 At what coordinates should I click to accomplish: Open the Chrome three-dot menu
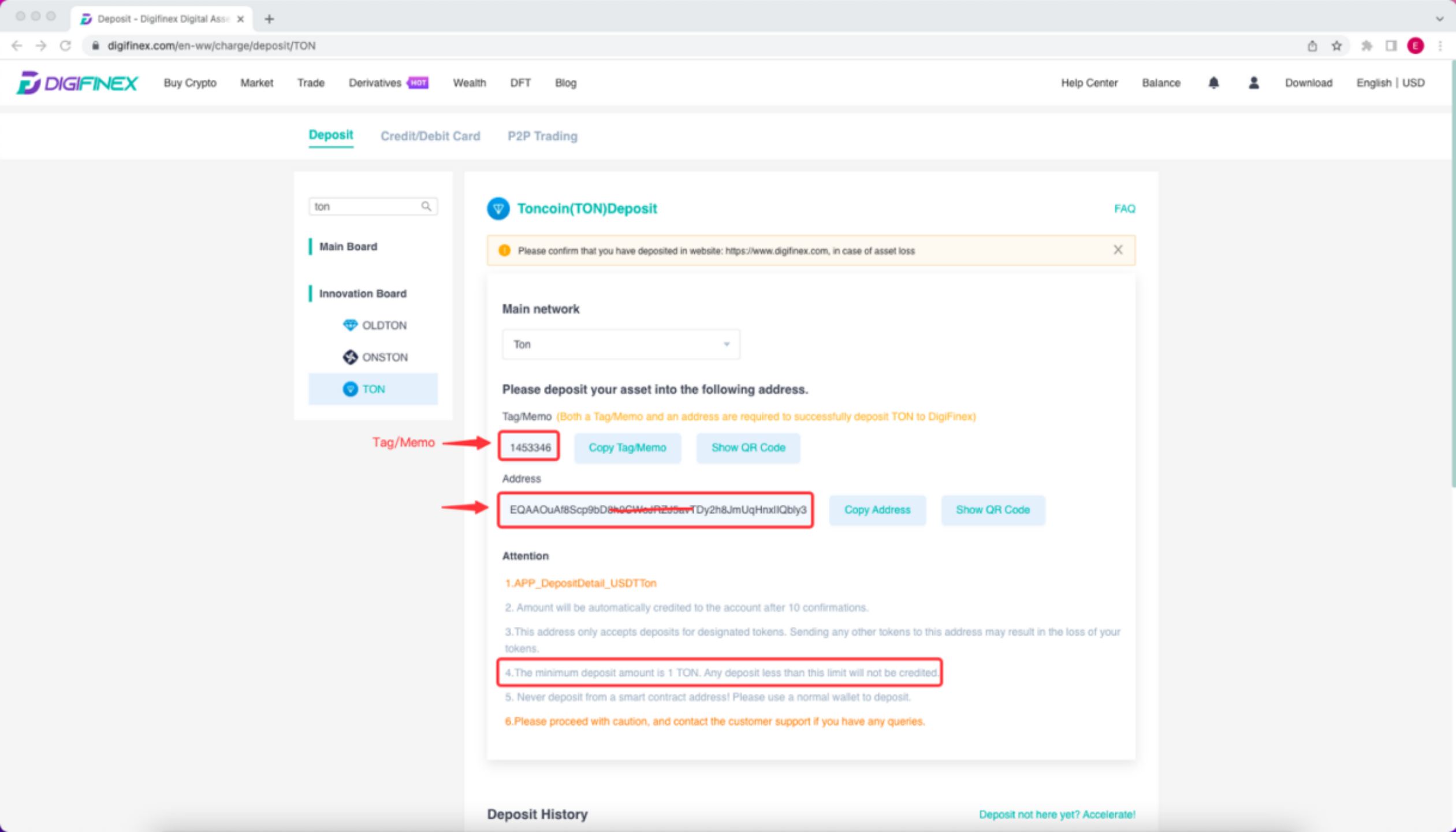[x=1440, y=46]
